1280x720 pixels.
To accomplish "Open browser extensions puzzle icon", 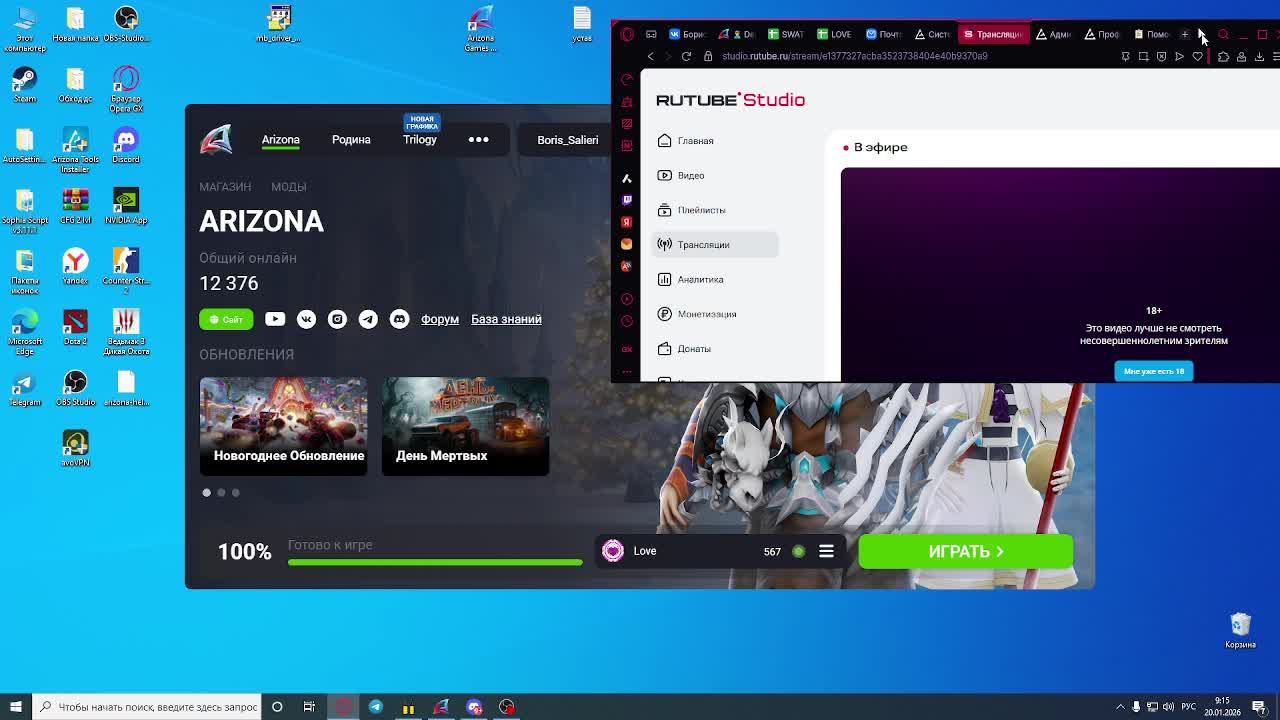I will pos(1223,57).
